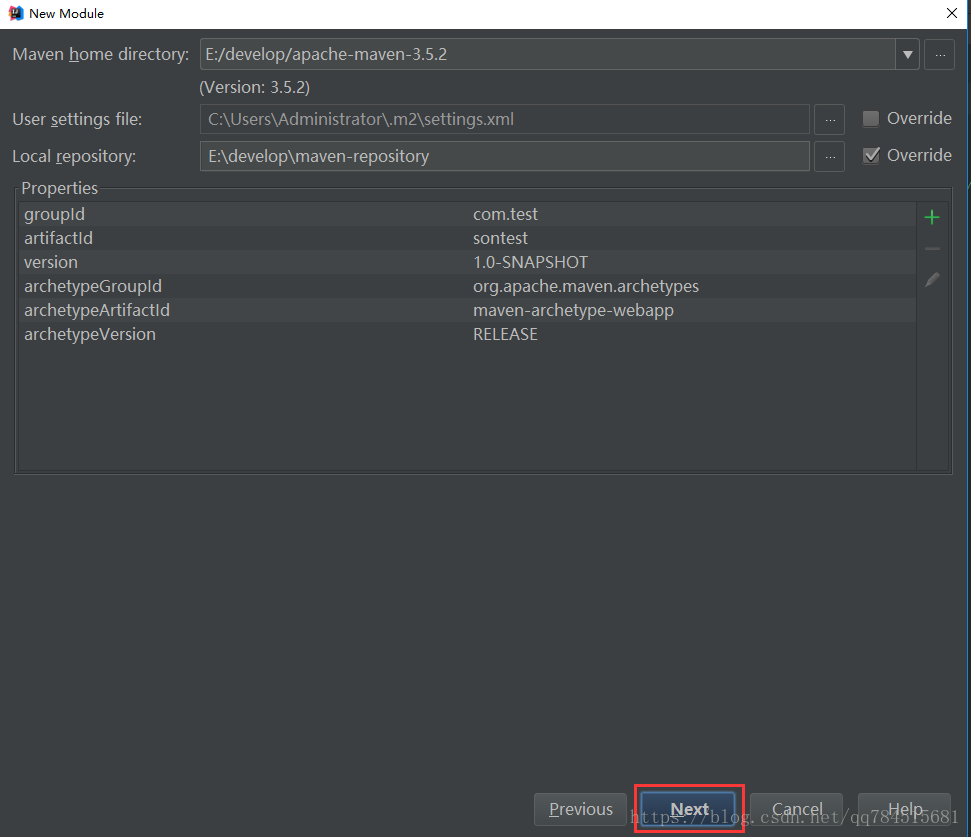971x837 pixels.
Task: Click the sontest value
Action: tap(500, 238)
